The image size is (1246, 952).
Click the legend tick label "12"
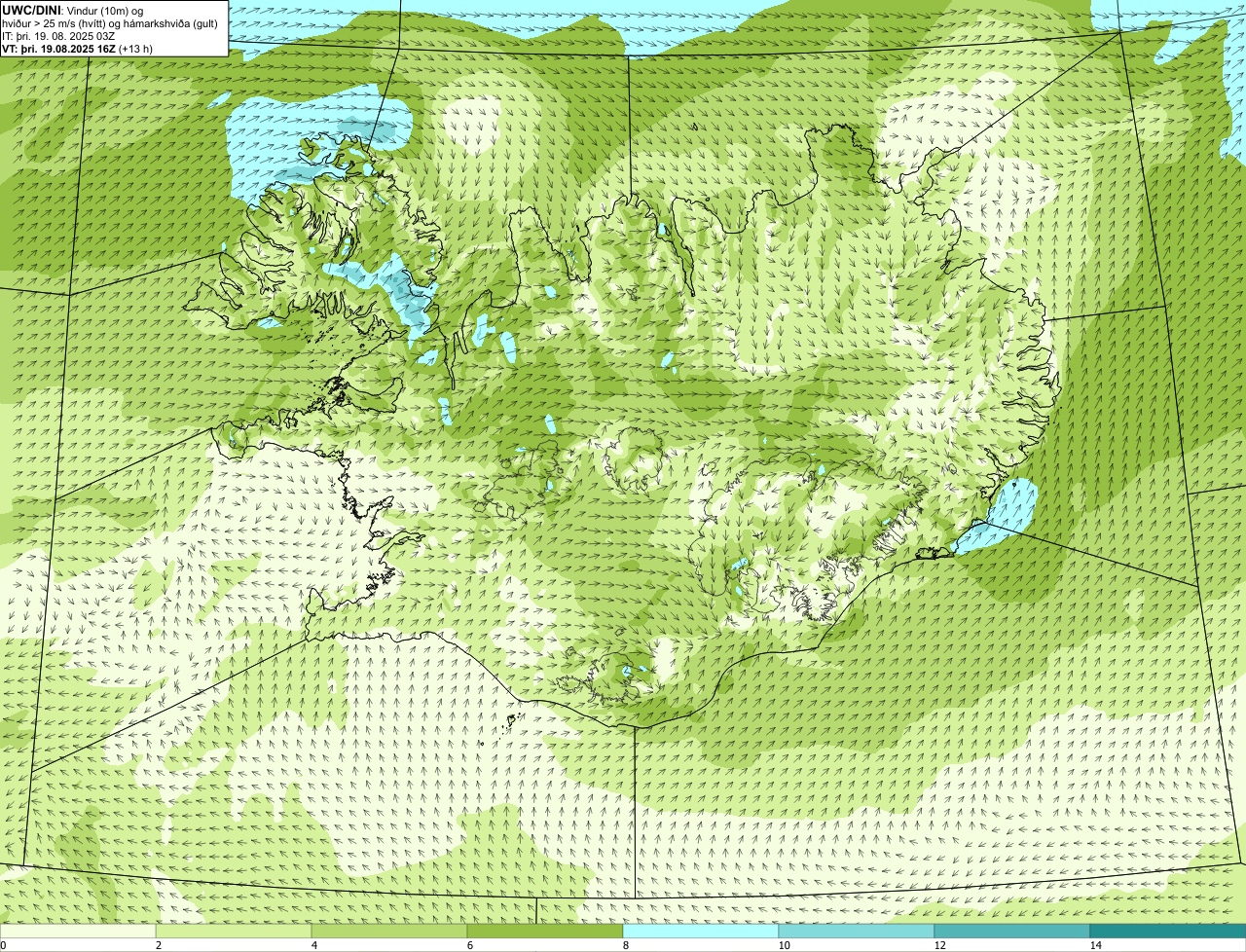click(x=939, y=945)
